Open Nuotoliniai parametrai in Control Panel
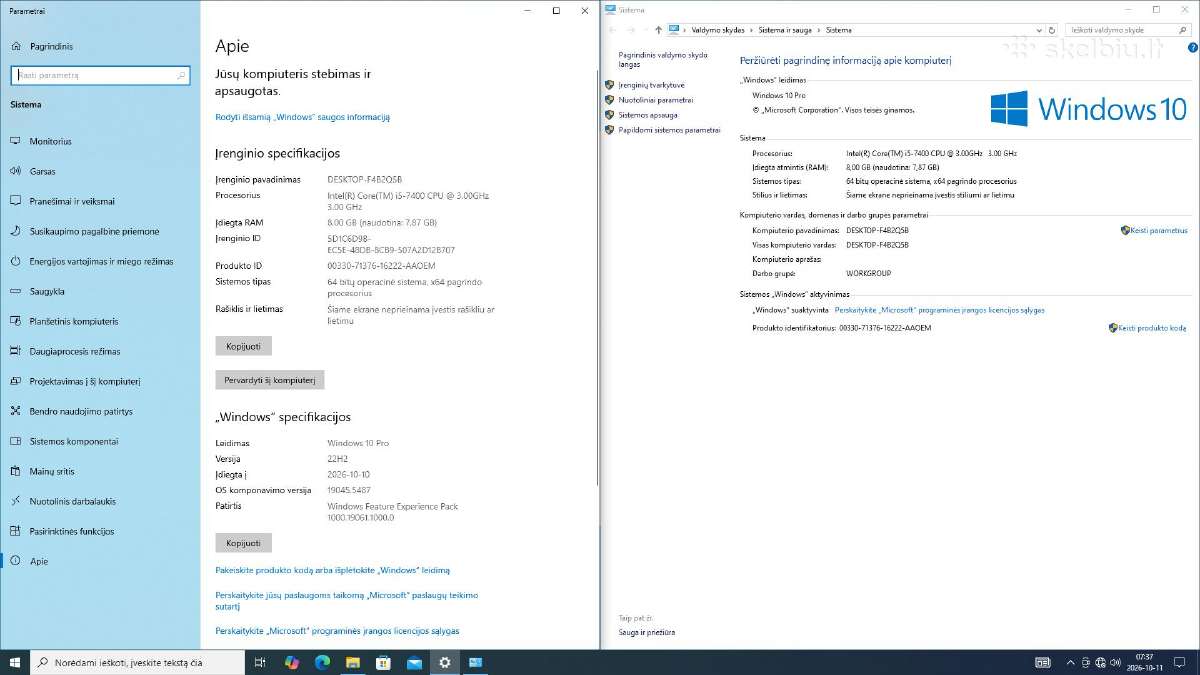Image resolution: width=1200 pixels, height=675 pixels. point(655,100)
